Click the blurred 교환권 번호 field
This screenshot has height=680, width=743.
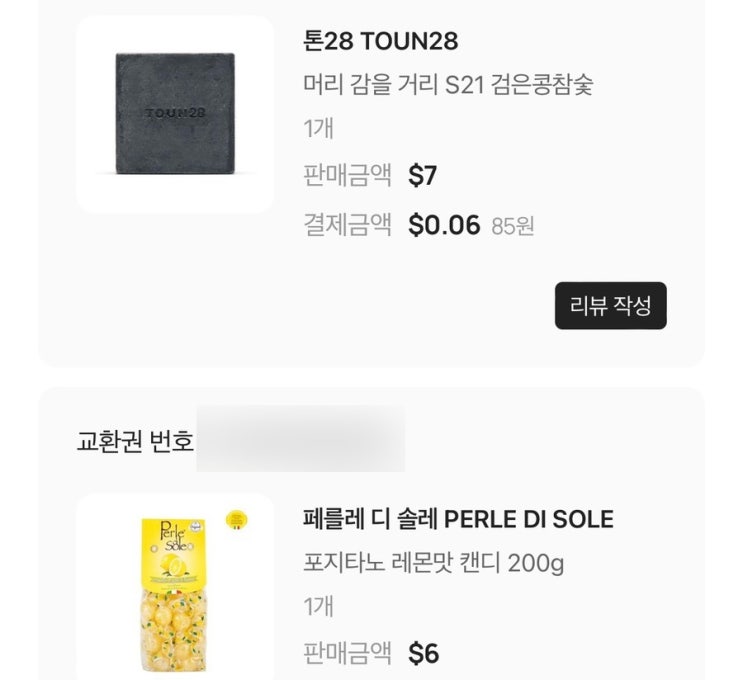[x=300, y=438]
